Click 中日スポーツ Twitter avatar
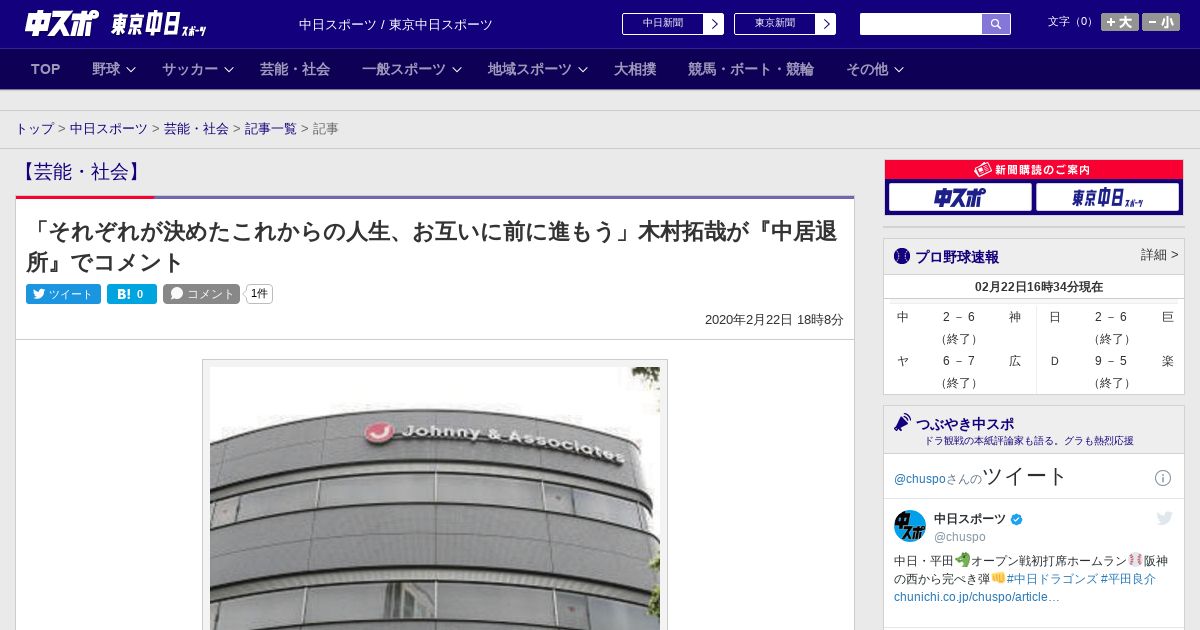 (910, 526)
